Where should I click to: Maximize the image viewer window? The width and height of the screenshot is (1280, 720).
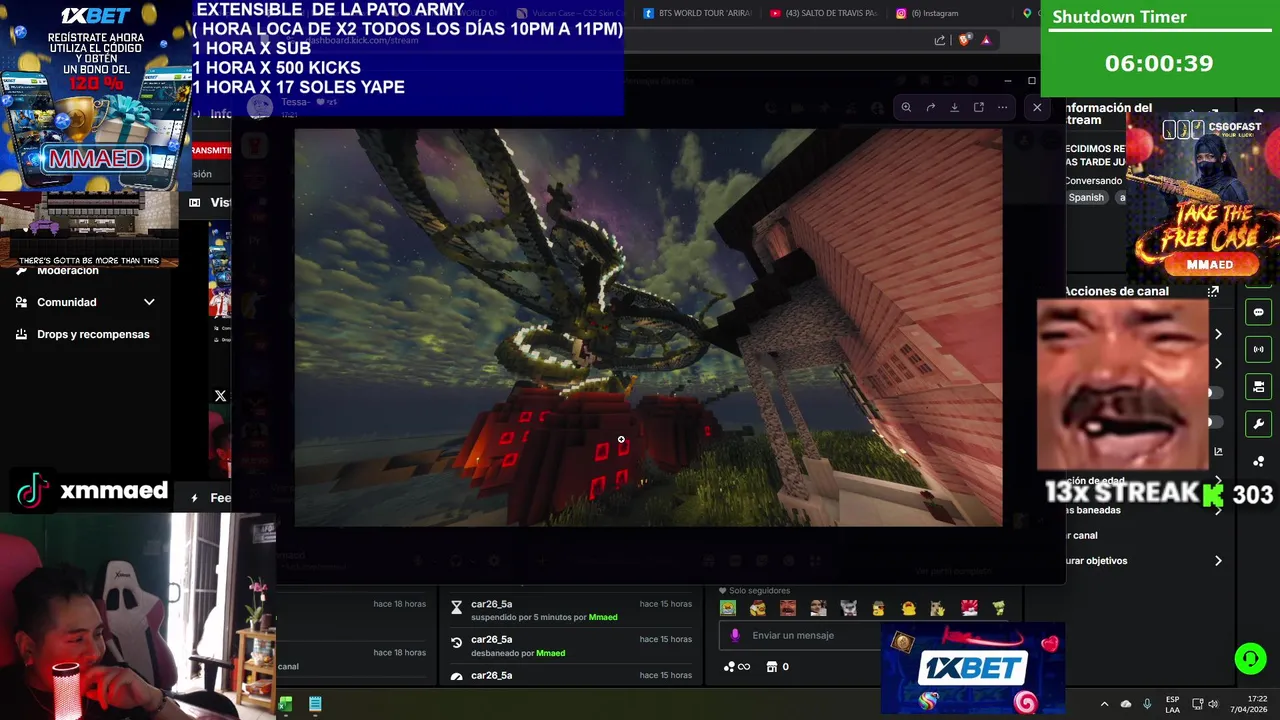(x=1032, y=81)
